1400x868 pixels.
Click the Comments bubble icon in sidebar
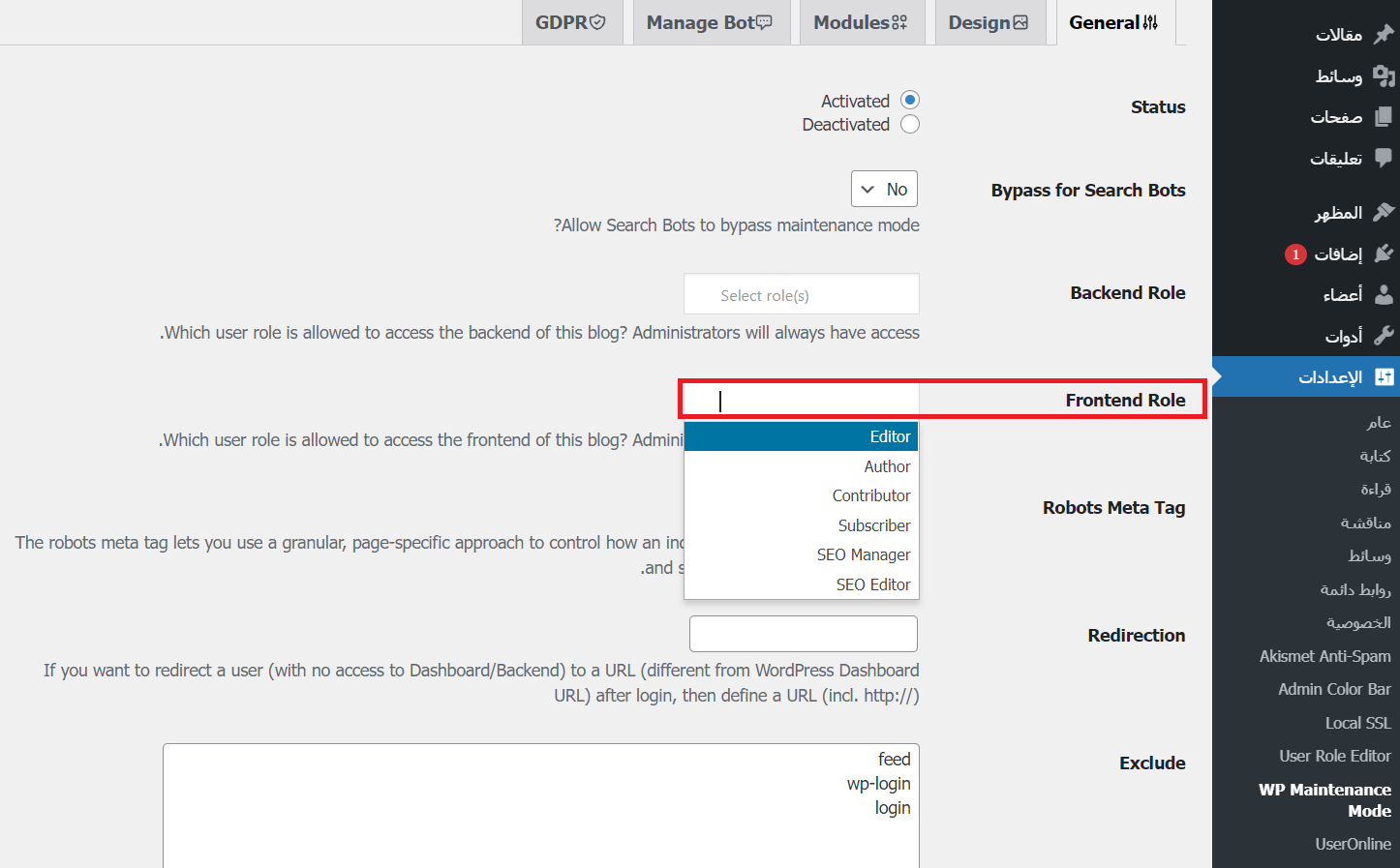(x=1384, y=158)
